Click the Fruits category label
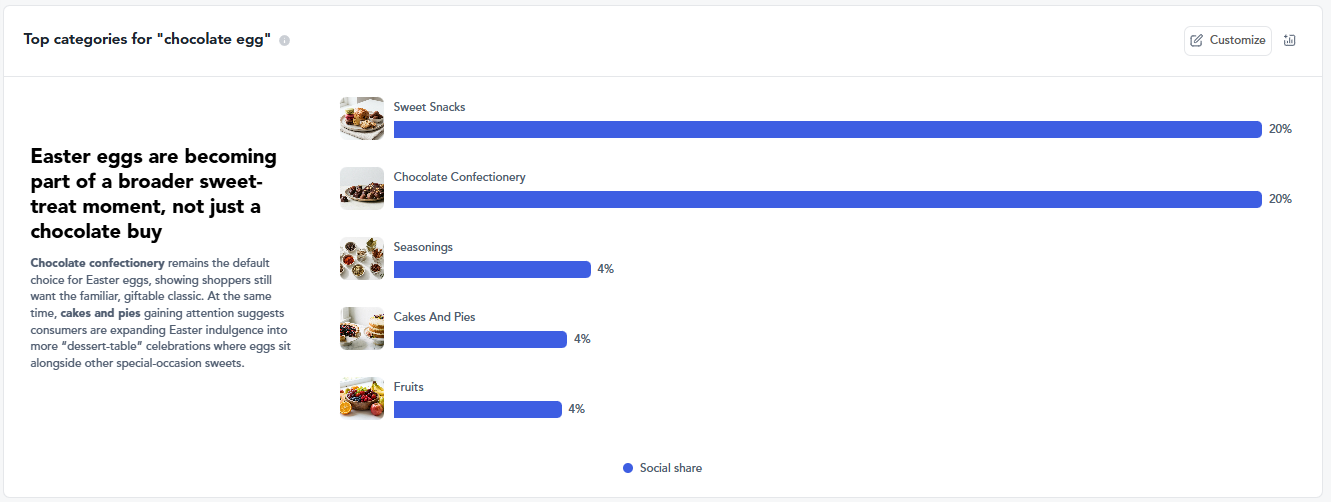 pos(408,387)
